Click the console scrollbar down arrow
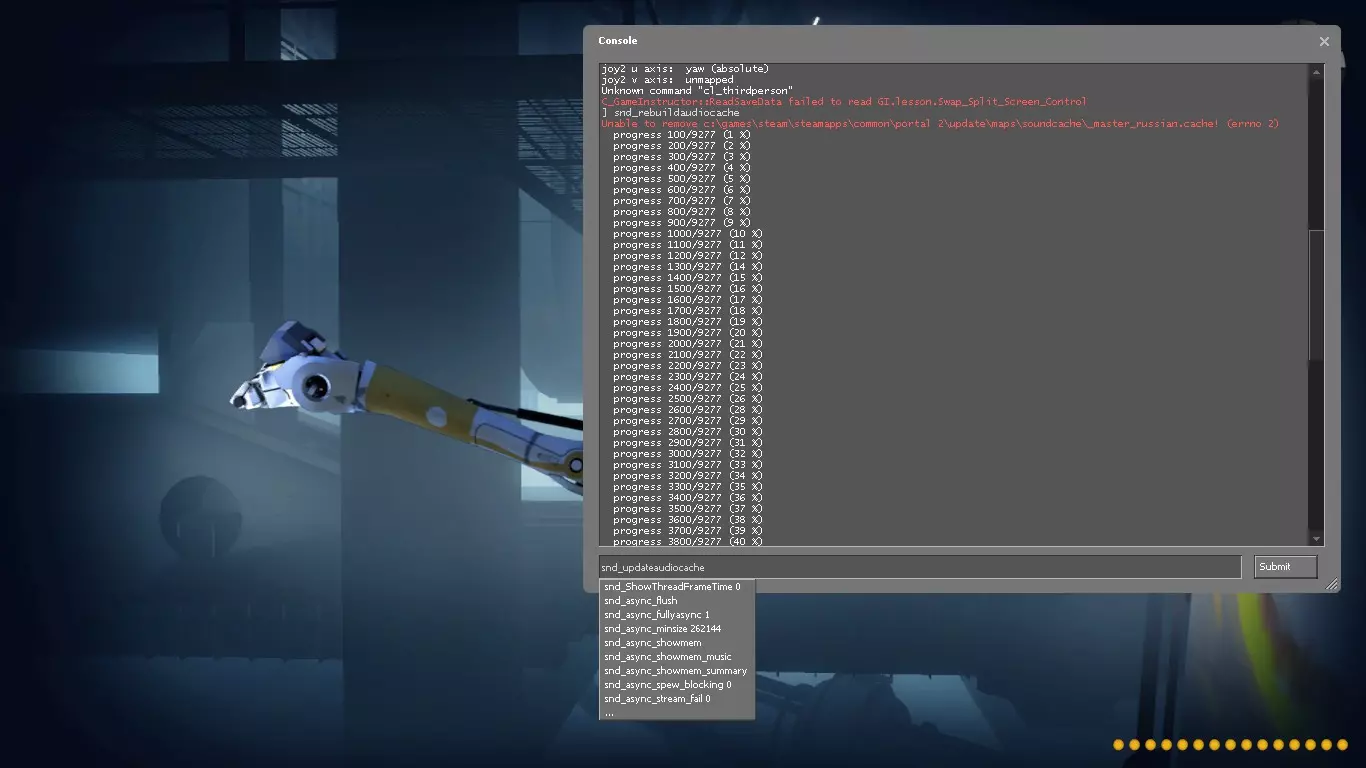Image resolution: width=1366 pixels, height=768 pixels. point(1316,539)
